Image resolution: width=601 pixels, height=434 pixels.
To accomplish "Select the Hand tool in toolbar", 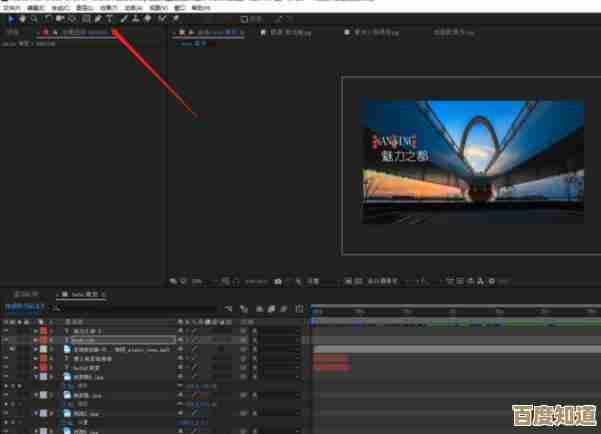I will [22, 18].
